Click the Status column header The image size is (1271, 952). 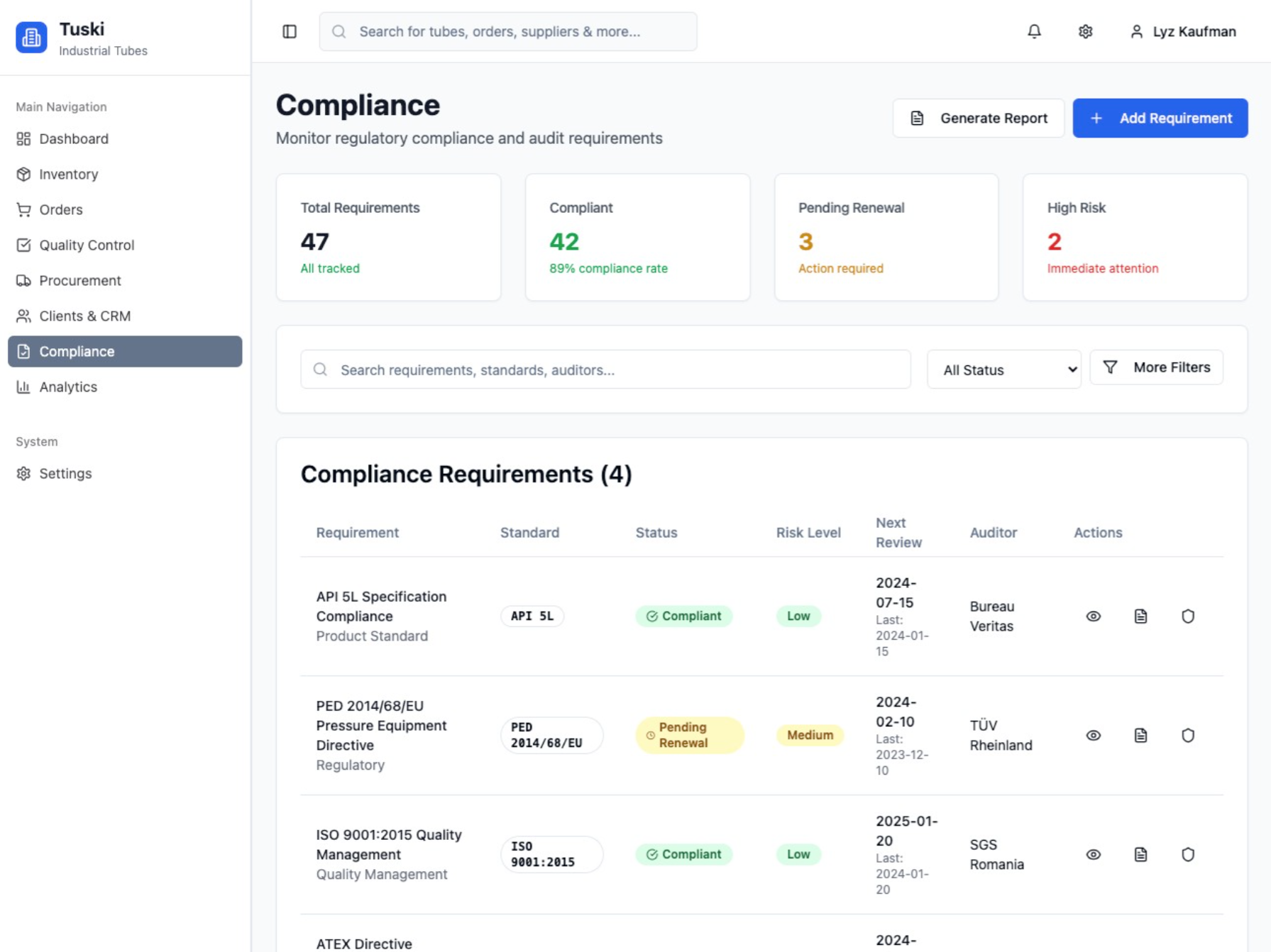point(656,532)
